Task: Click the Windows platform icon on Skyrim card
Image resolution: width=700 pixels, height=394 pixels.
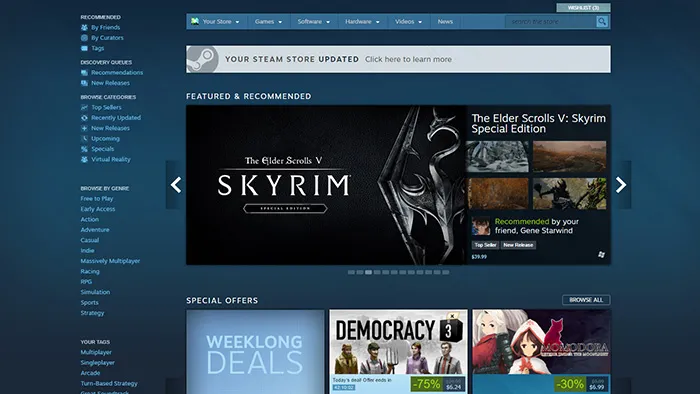Action: click(601, 254)
